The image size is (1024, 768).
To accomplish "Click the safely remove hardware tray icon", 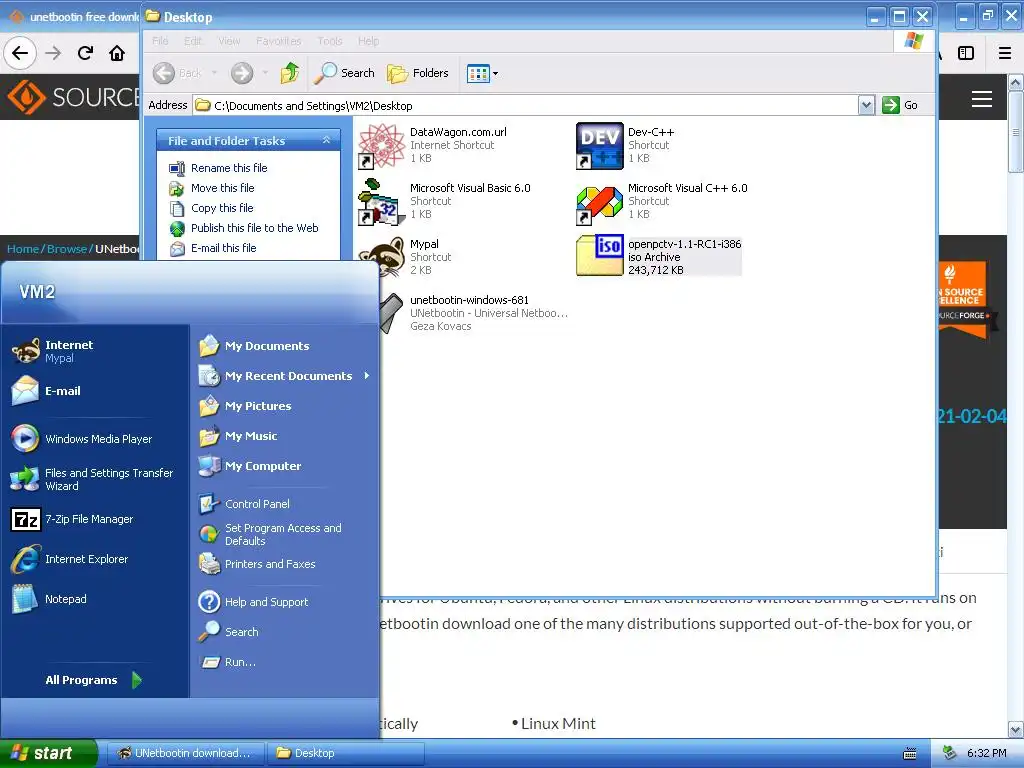I will coord(950,753).
